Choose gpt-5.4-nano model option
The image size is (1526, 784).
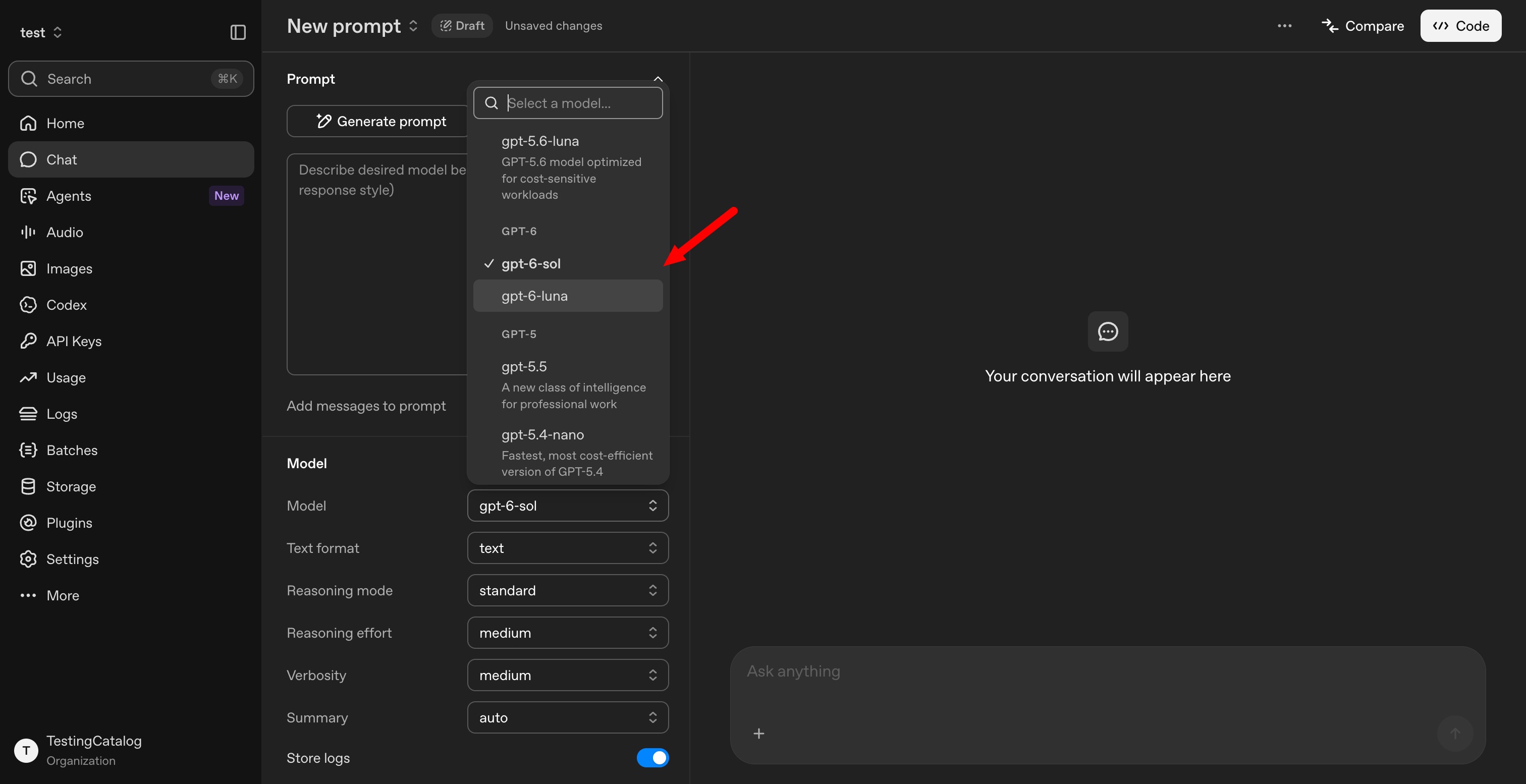click(568, 452)
